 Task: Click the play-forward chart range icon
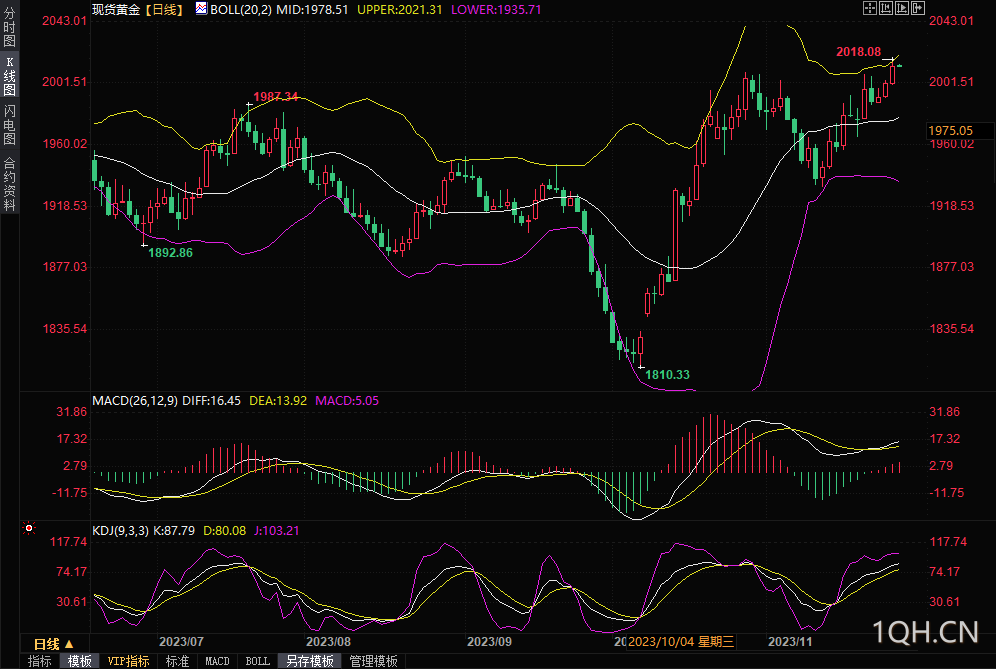[x=901, y=8]
